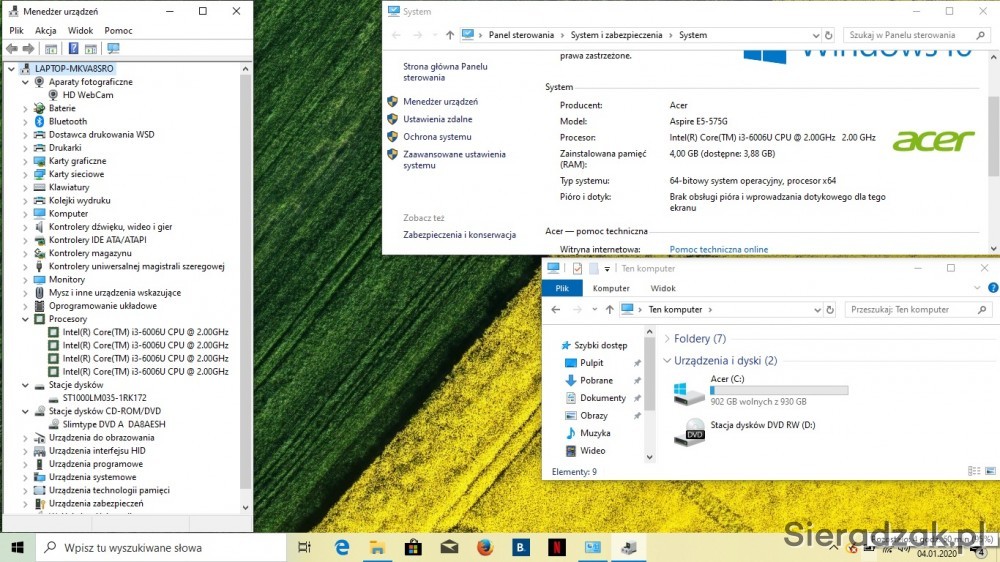The width and height of the screenshot is (1000, 562).
Task: Click the Acer (C:) disk usage bar
Action: tap(779, 390)
